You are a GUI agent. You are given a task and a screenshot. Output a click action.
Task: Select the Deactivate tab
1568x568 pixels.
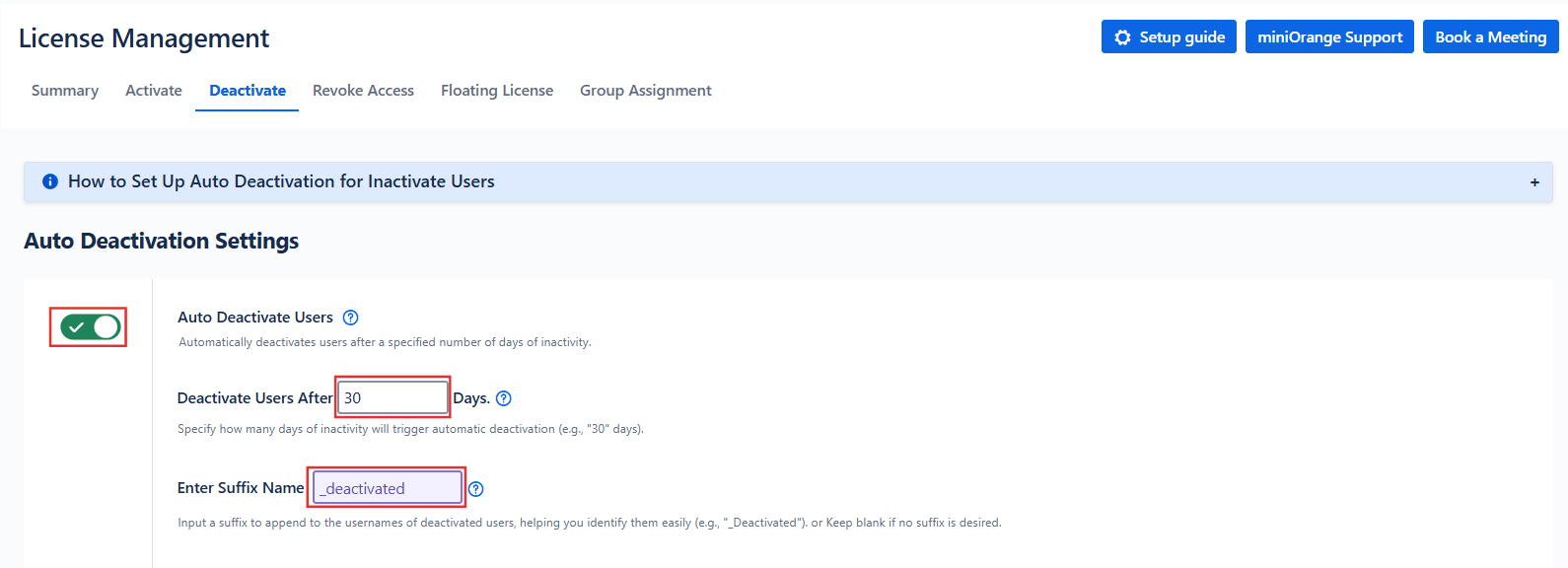248,91
